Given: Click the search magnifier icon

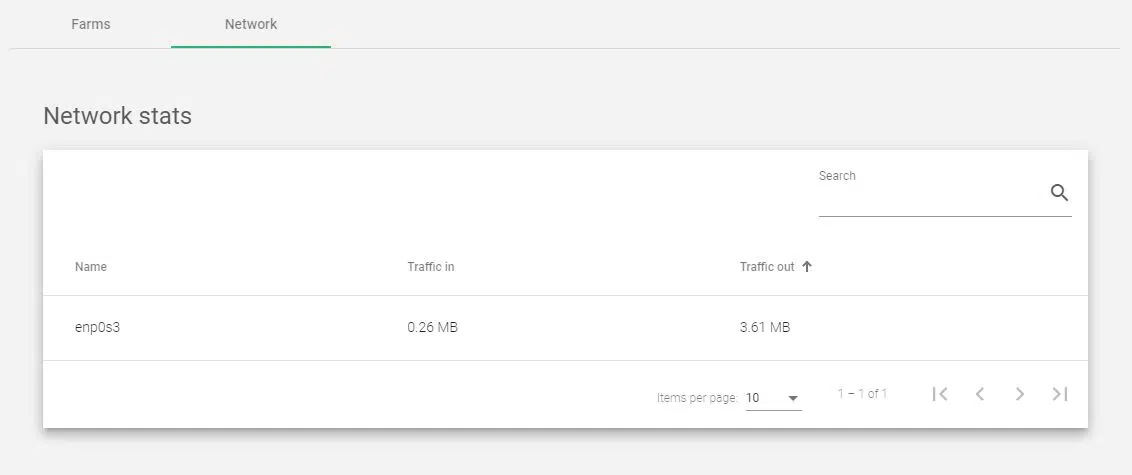Looking at the screenshot, I should coord(1059,193).
